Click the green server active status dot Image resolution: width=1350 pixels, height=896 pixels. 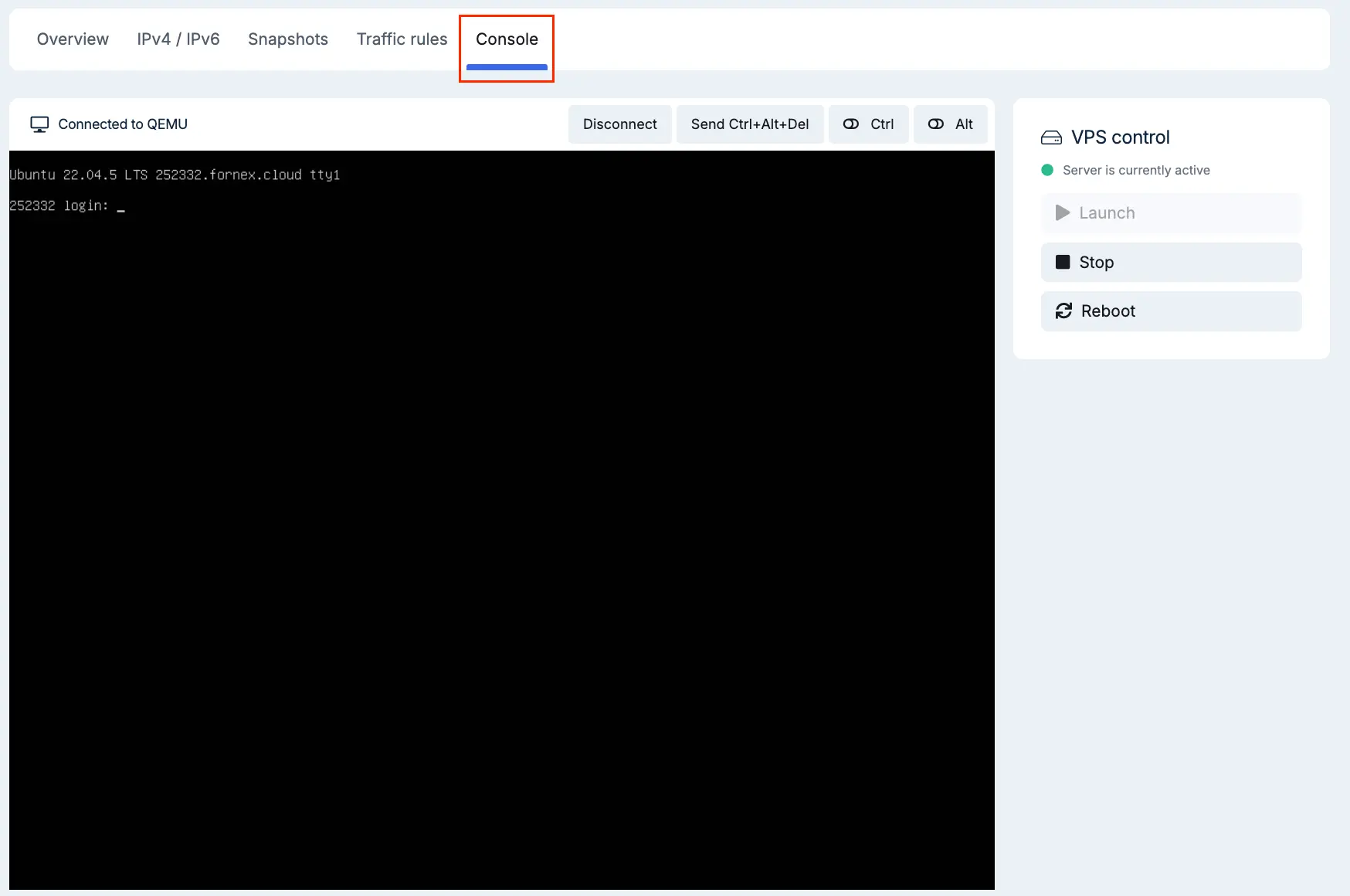point(1047,170)
